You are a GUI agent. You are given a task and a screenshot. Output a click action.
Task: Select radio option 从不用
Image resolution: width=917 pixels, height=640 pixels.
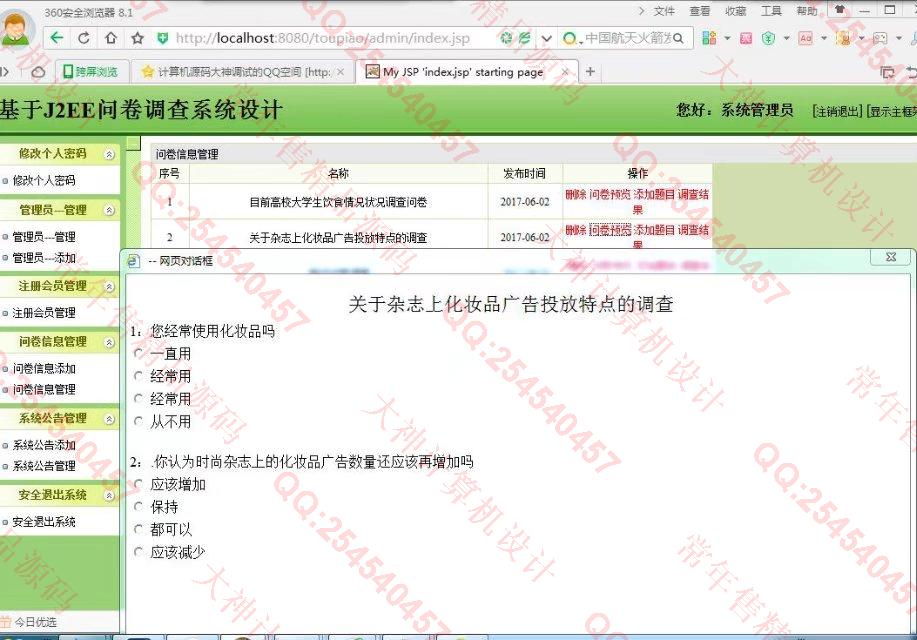(139, 421)
